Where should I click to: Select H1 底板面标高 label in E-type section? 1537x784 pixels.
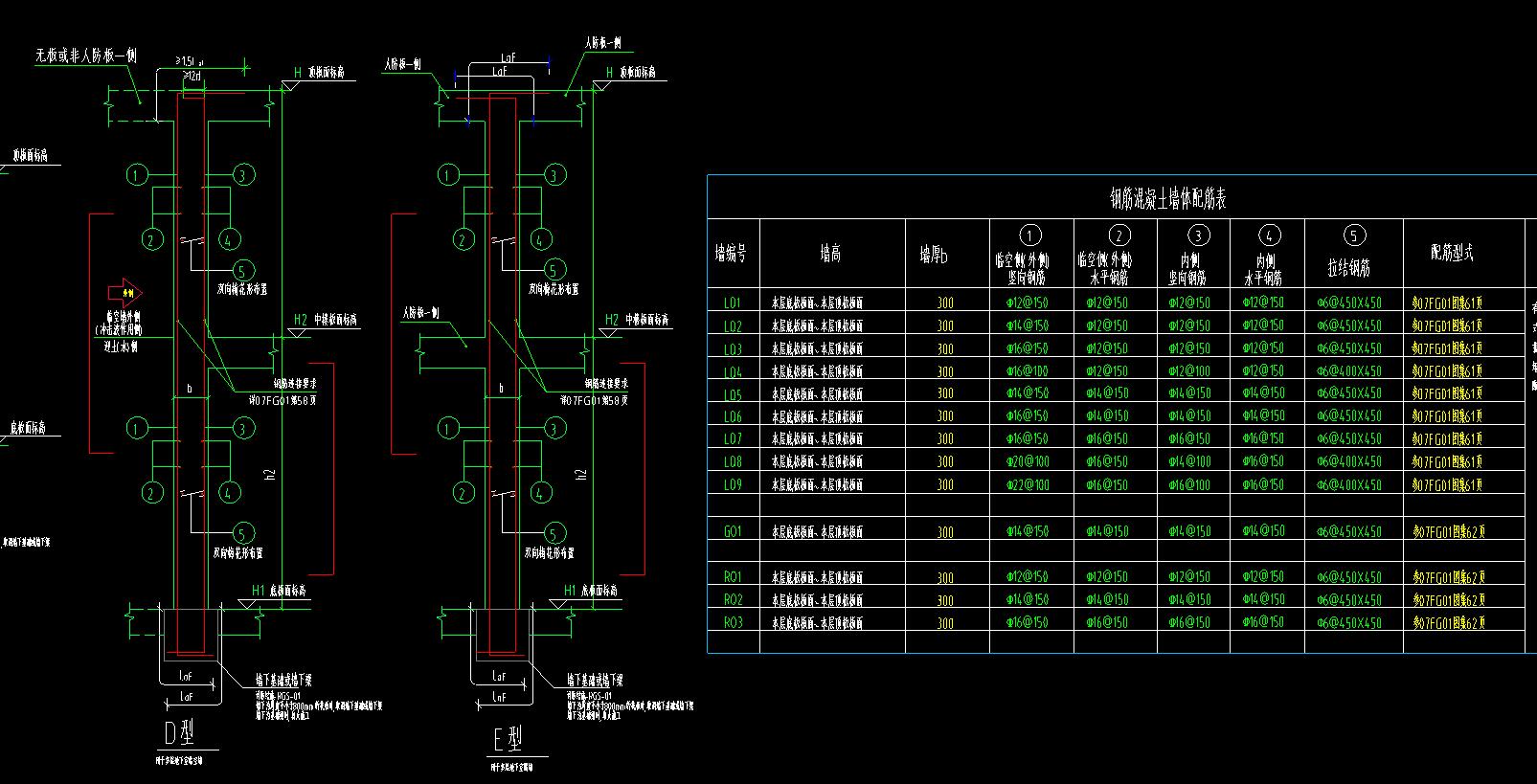(591, 591)
